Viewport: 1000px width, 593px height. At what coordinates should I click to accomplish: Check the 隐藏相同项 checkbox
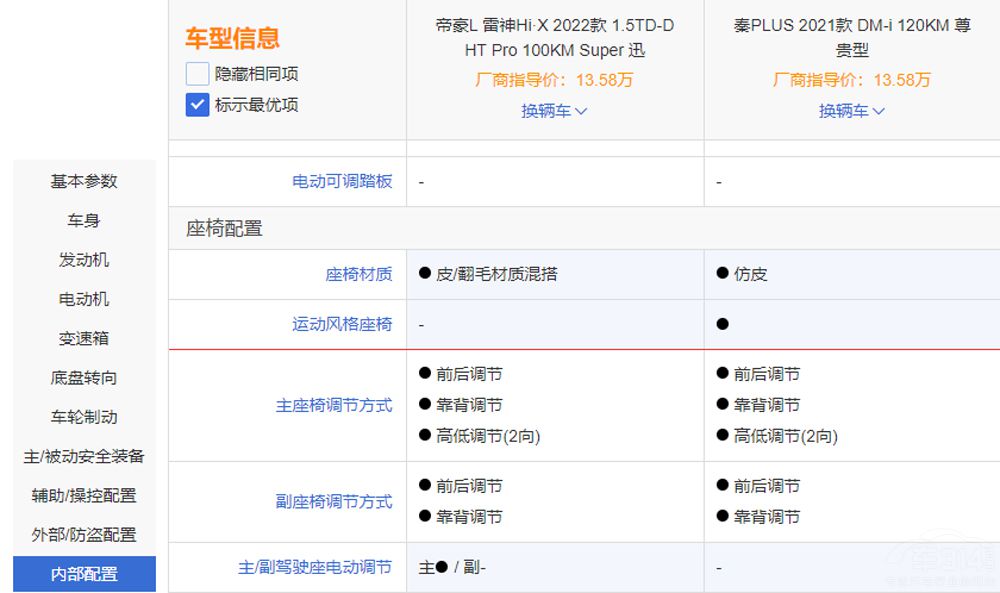click(x=198, y=74)
